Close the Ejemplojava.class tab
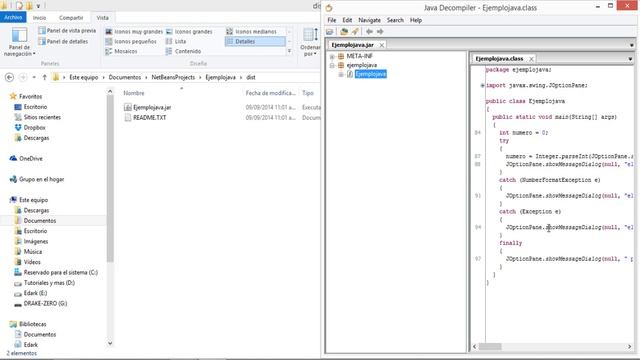 [x=531, y=59]
